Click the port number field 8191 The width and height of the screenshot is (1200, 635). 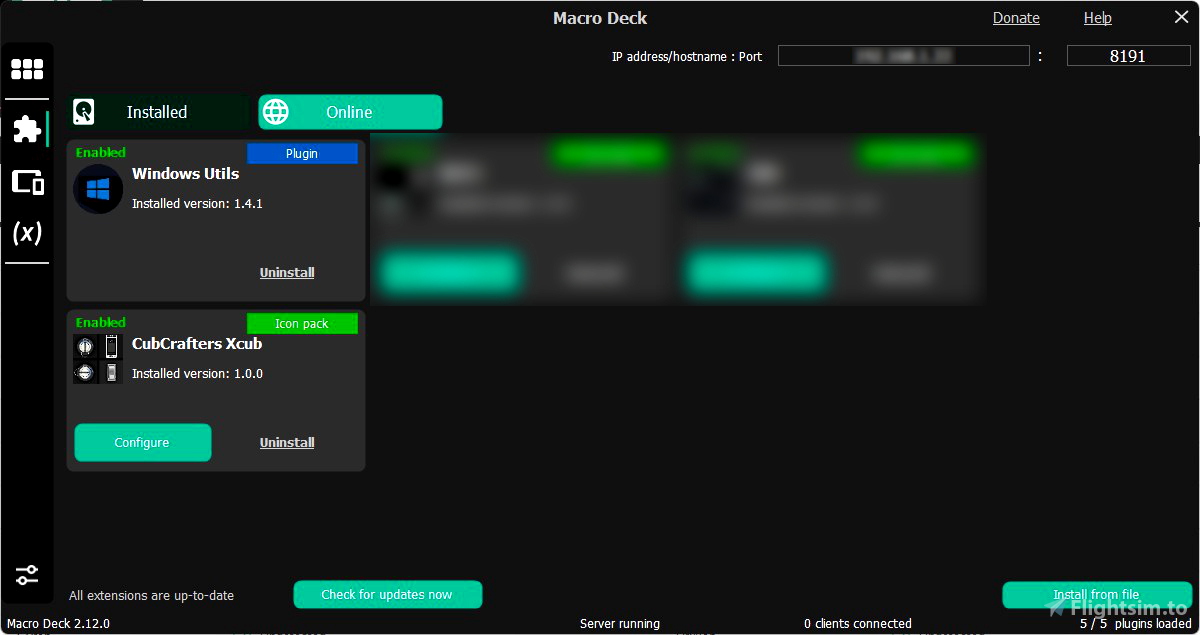tap(1127, 56)
